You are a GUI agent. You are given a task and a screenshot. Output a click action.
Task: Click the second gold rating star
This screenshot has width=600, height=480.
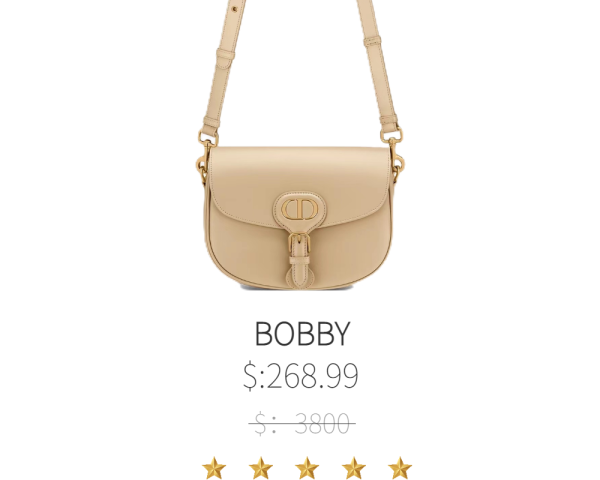tap(261, 468)
